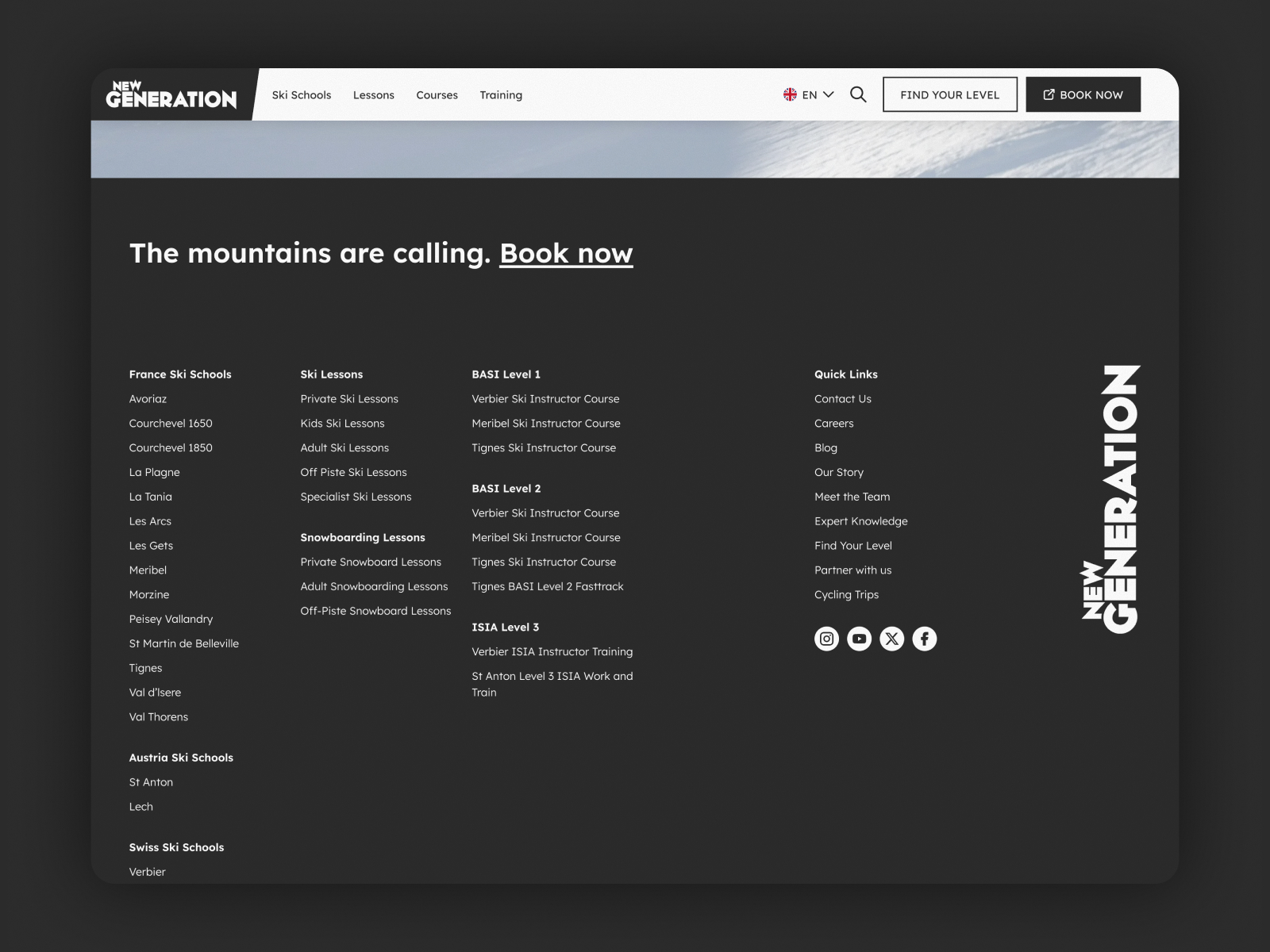The image size is (1270, 952).
Task: Open the Blog link
Action: (x=825, y=448)
